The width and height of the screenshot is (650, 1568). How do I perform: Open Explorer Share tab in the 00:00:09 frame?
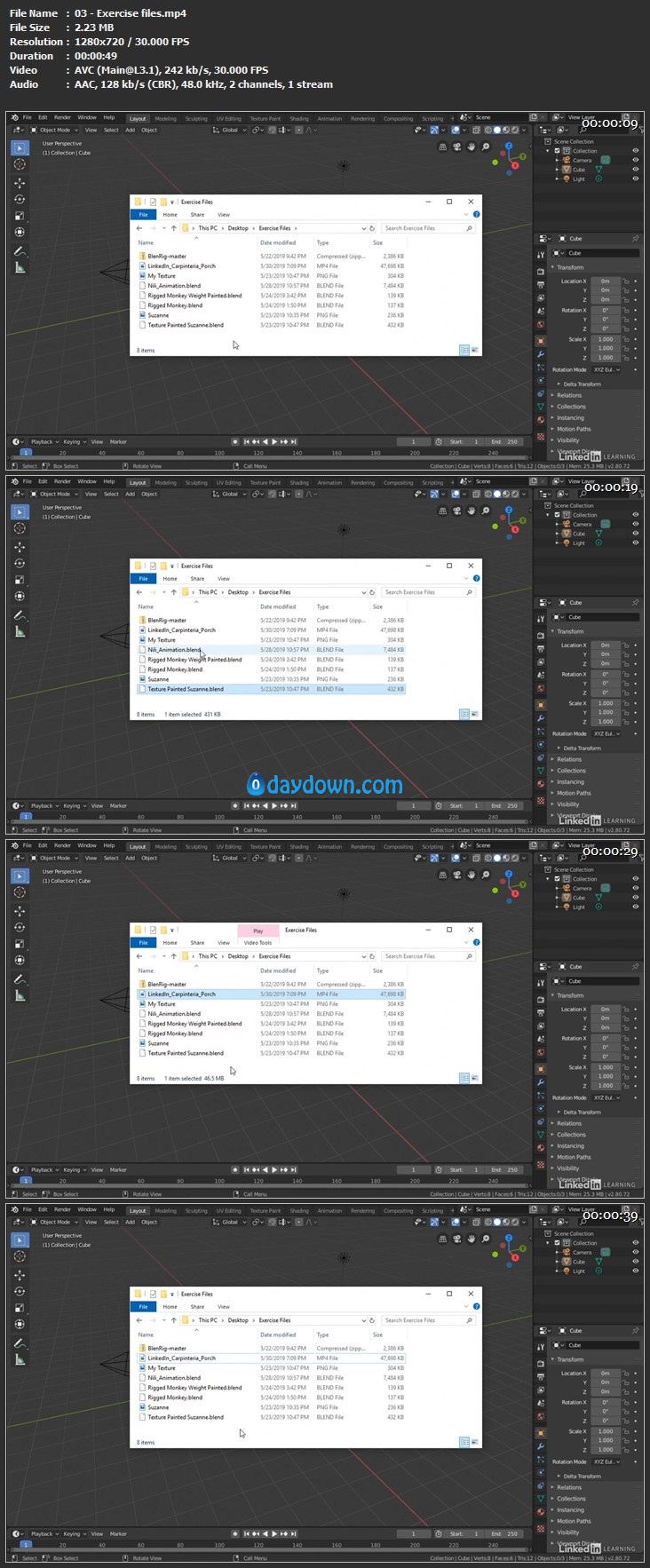(197, 214)
